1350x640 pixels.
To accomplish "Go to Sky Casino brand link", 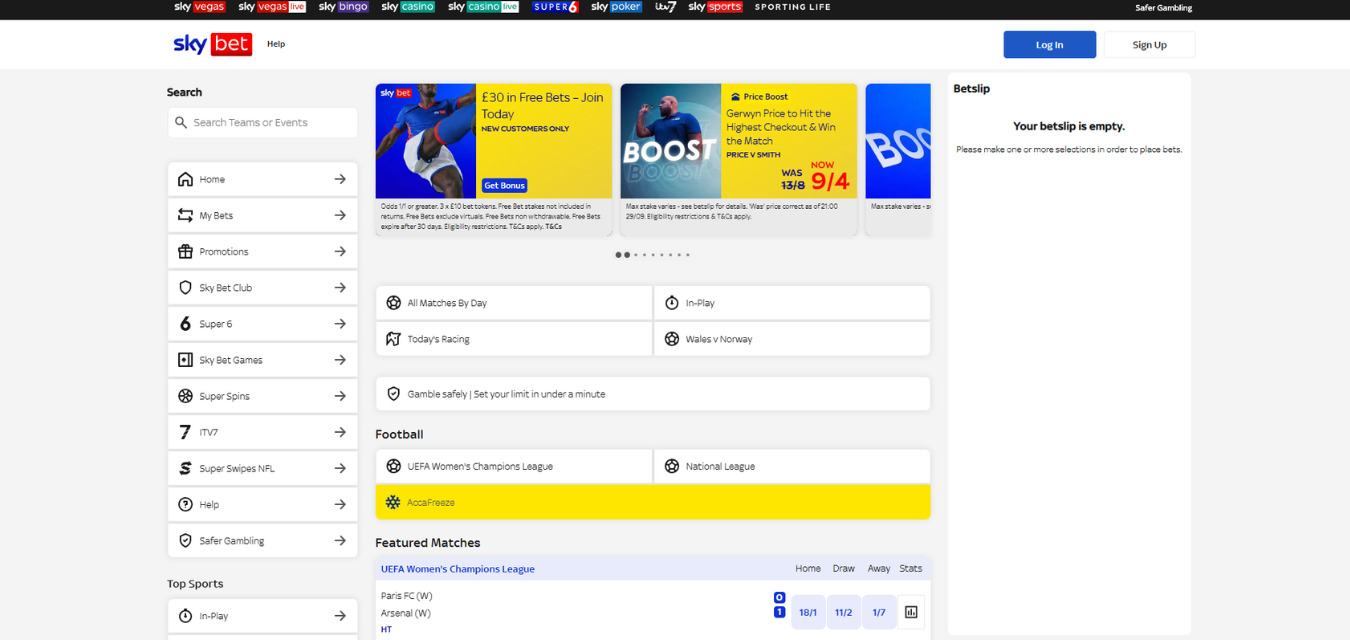I will click(x=408, y=7).
